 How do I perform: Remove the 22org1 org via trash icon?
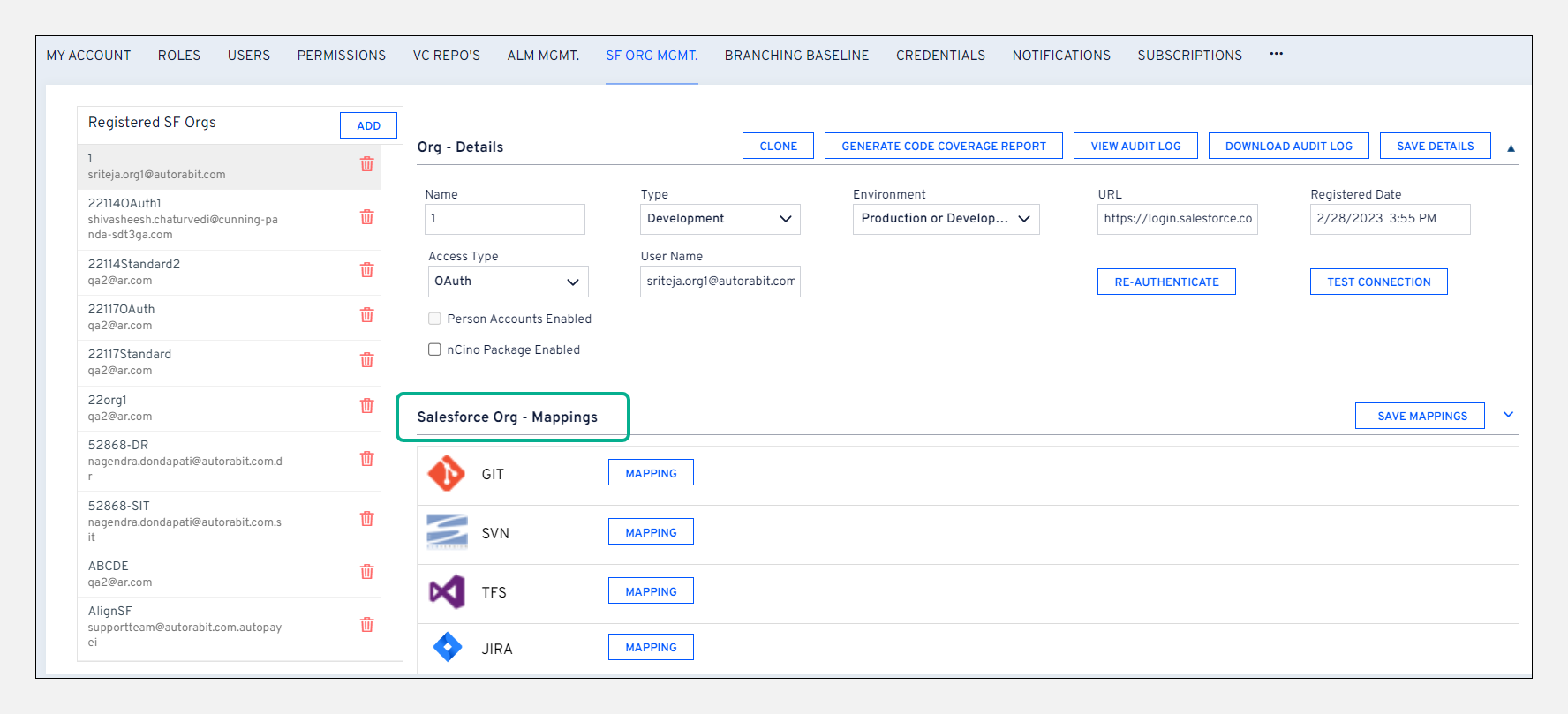click(x=366, y=406)
